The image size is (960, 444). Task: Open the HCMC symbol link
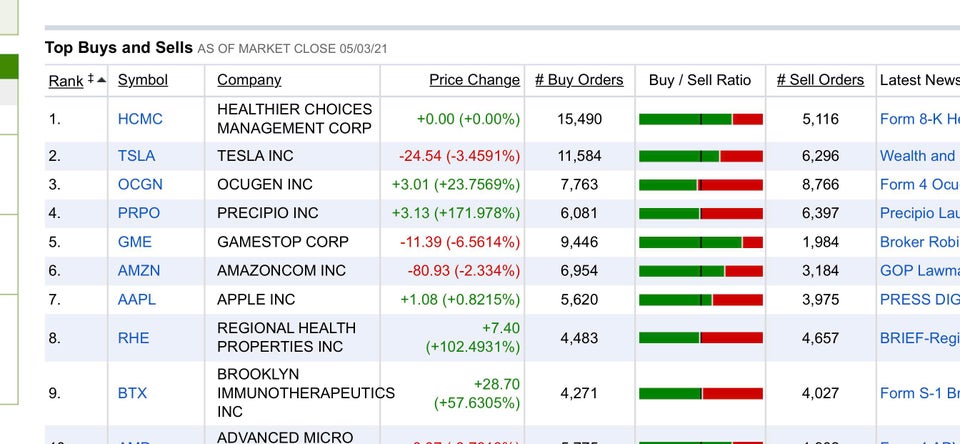(x=140, y=119)
